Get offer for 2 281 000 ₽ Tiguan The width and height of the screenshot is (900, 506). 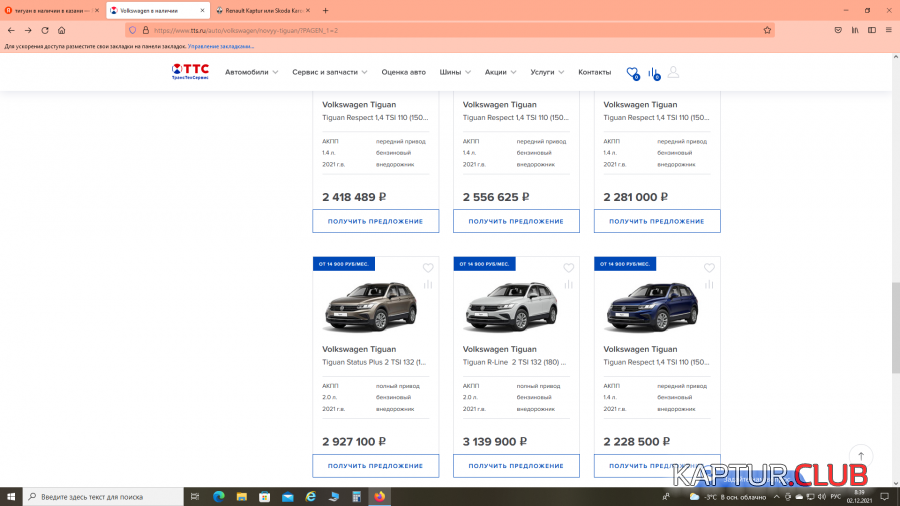[657, 221]
